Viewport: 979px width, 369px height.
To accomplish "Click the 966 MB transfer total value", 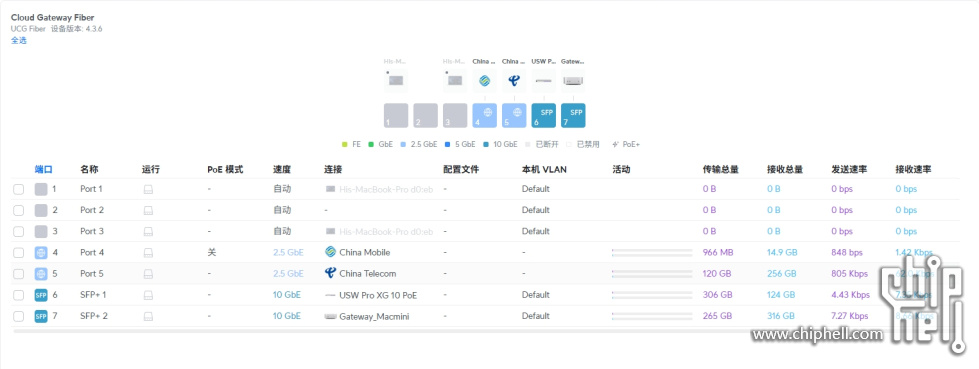I will click(718, 253).
